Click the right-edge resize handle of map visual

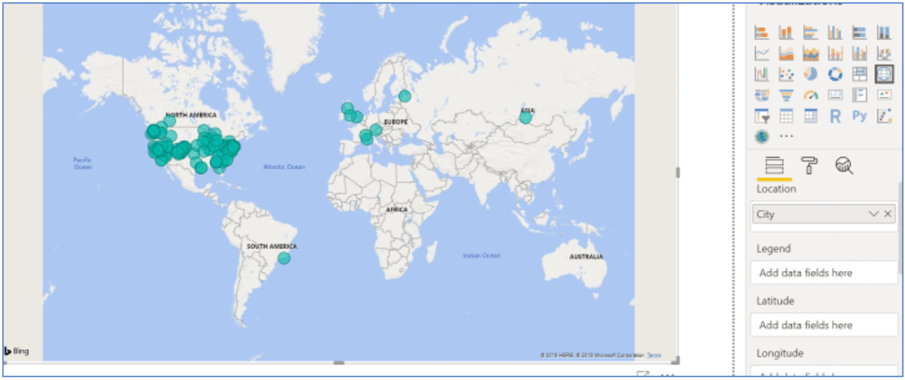pos(678,172)
